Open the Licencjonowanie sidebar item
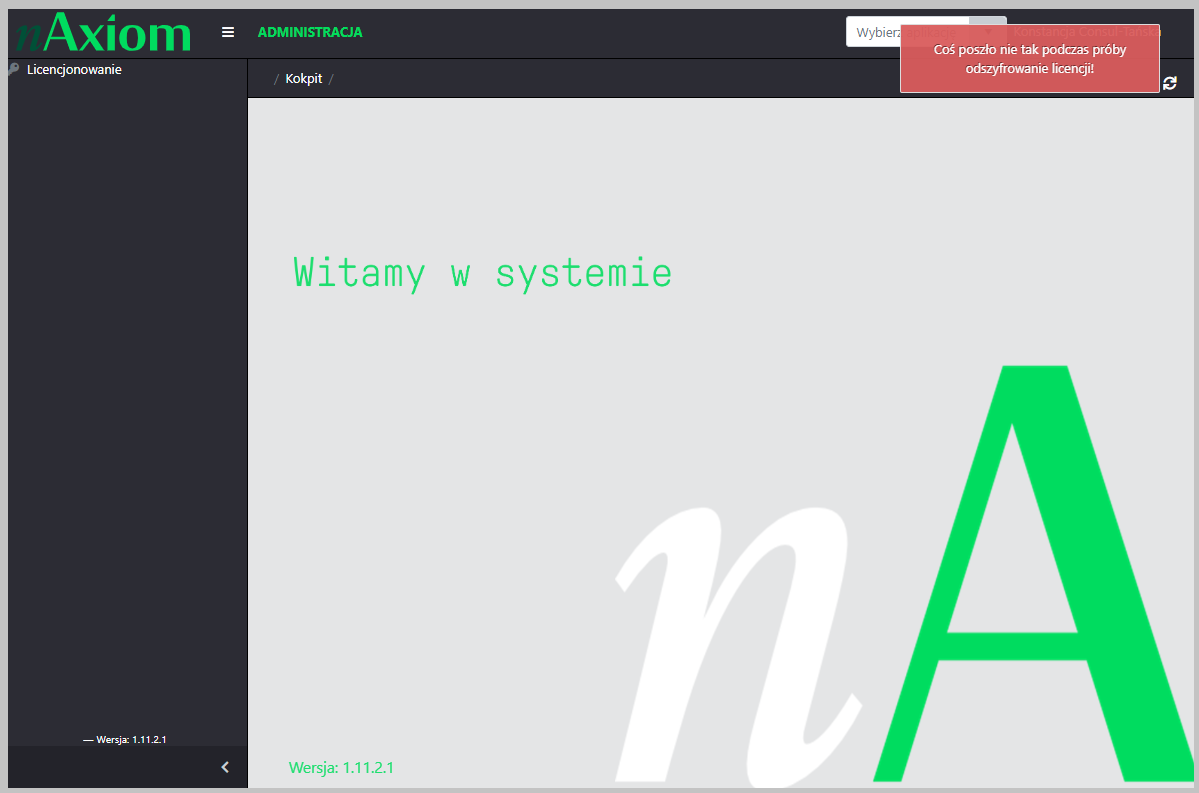Image resolution: width=1199 pixels, height=793 pixels. point(74,70)
